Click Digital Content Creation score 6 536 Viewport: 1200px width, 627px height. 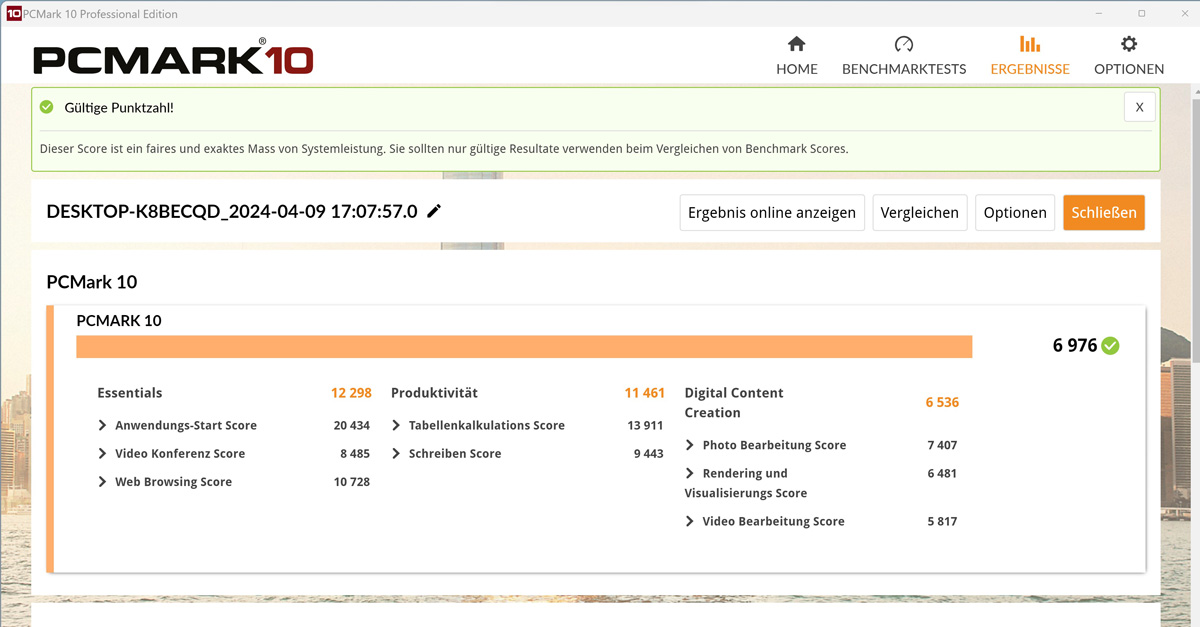(x=942, y=402)
